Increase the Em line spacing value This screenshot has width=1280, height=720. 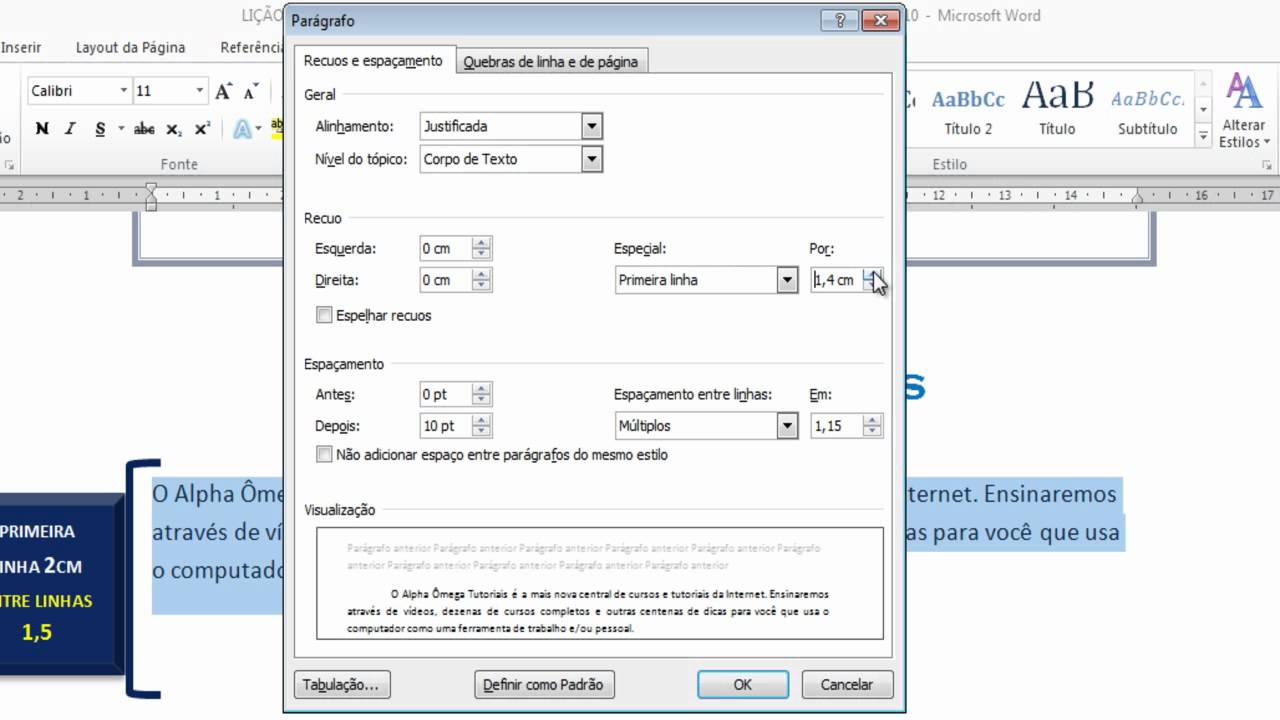873,421
